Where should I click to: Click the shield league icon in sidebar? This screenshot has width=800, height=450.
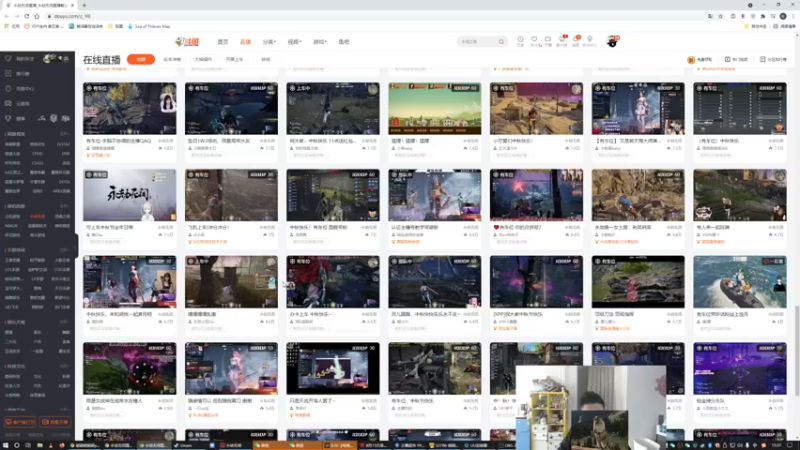tap(54, 118)
